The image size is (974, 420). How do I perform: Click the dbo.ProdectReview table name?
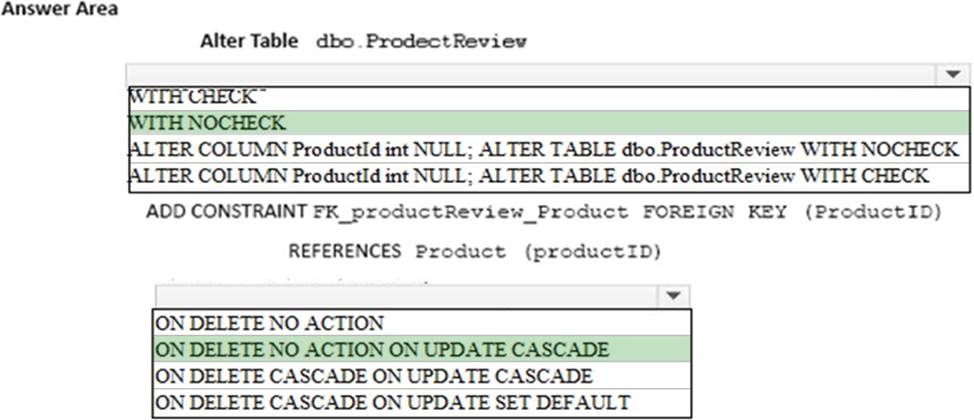(x=421, y=42)
